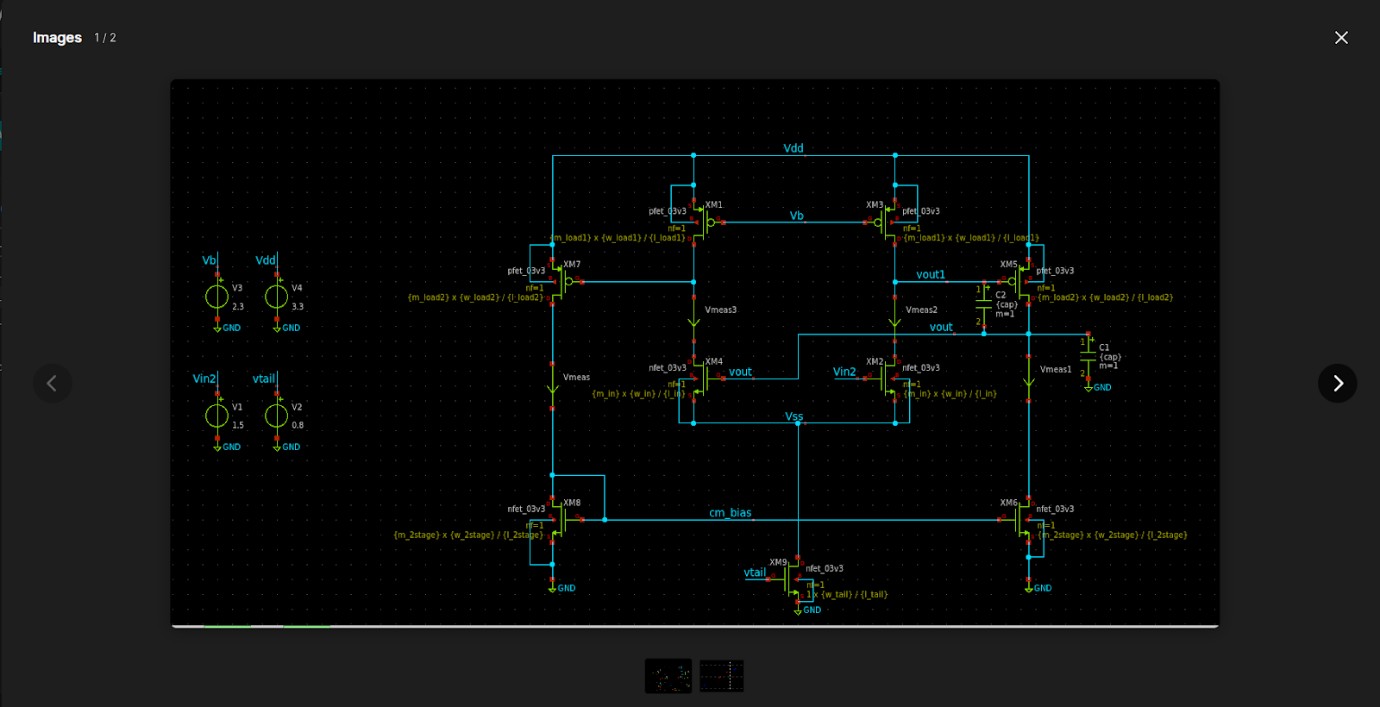Image resolution: width=1380 pixels, height=707 pixels.
Task: Click the 'Vb' label between XM1 and XM3
Action: [x=797, y=215]
